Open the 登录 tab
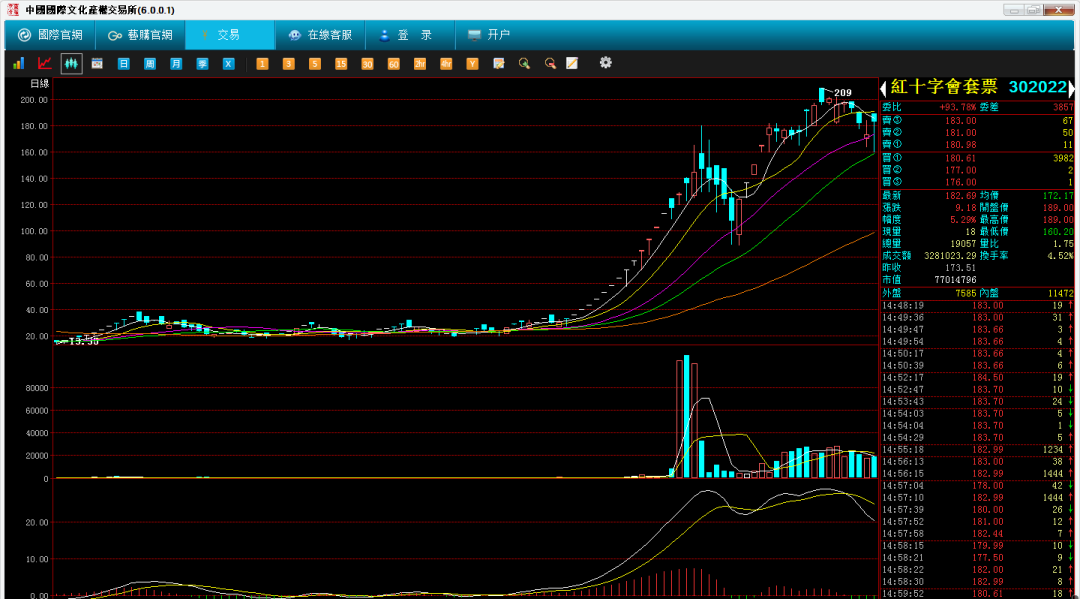Image resolution: width=1080 pixels, height=599 pixels. pos(410,34)
